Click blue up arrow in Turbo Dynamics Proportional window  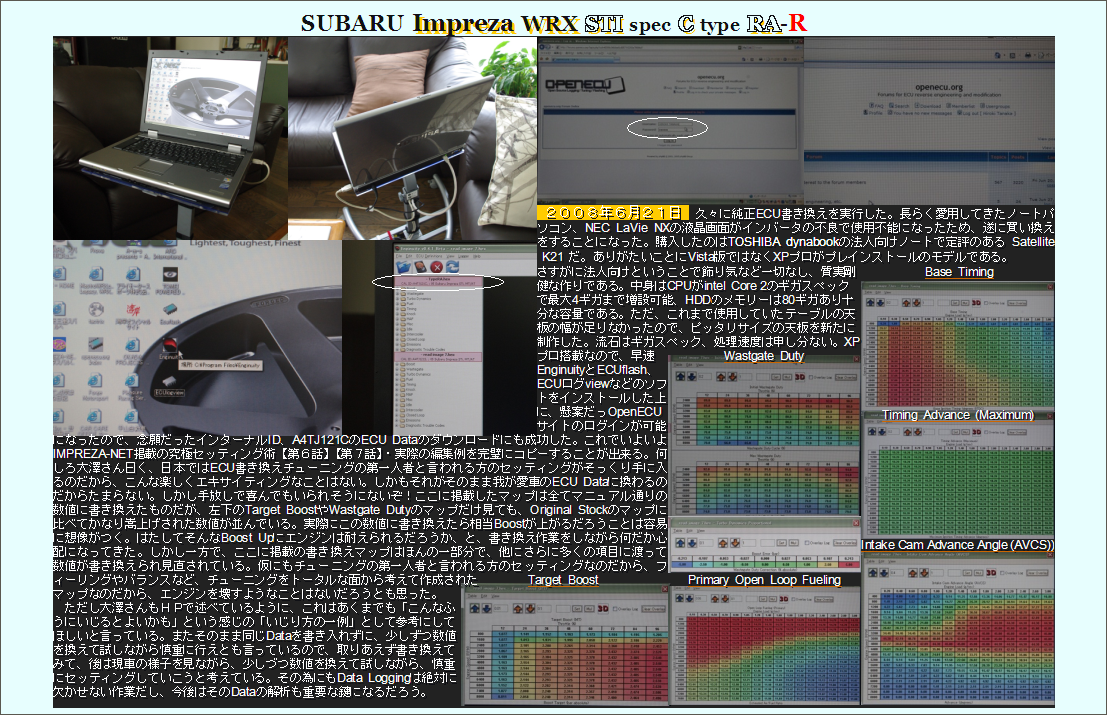point(681,543)
